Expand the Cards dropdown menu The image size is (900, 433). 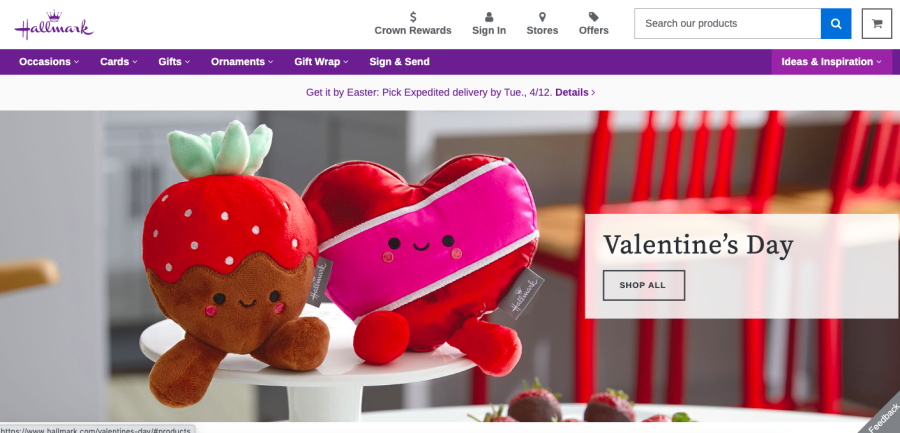pos(119,61)
